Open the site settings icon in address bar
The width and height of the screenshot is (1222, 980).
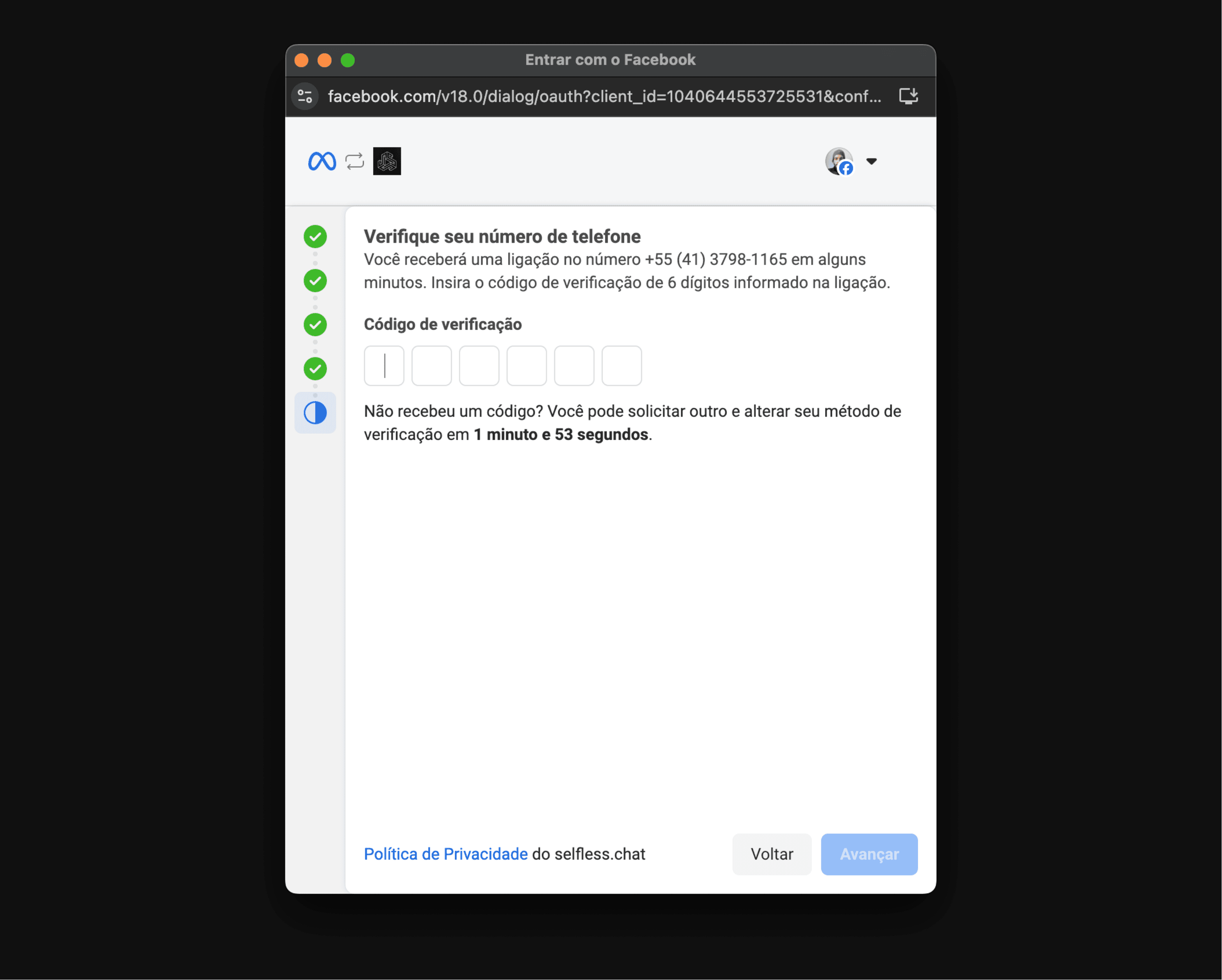point(305,96)
